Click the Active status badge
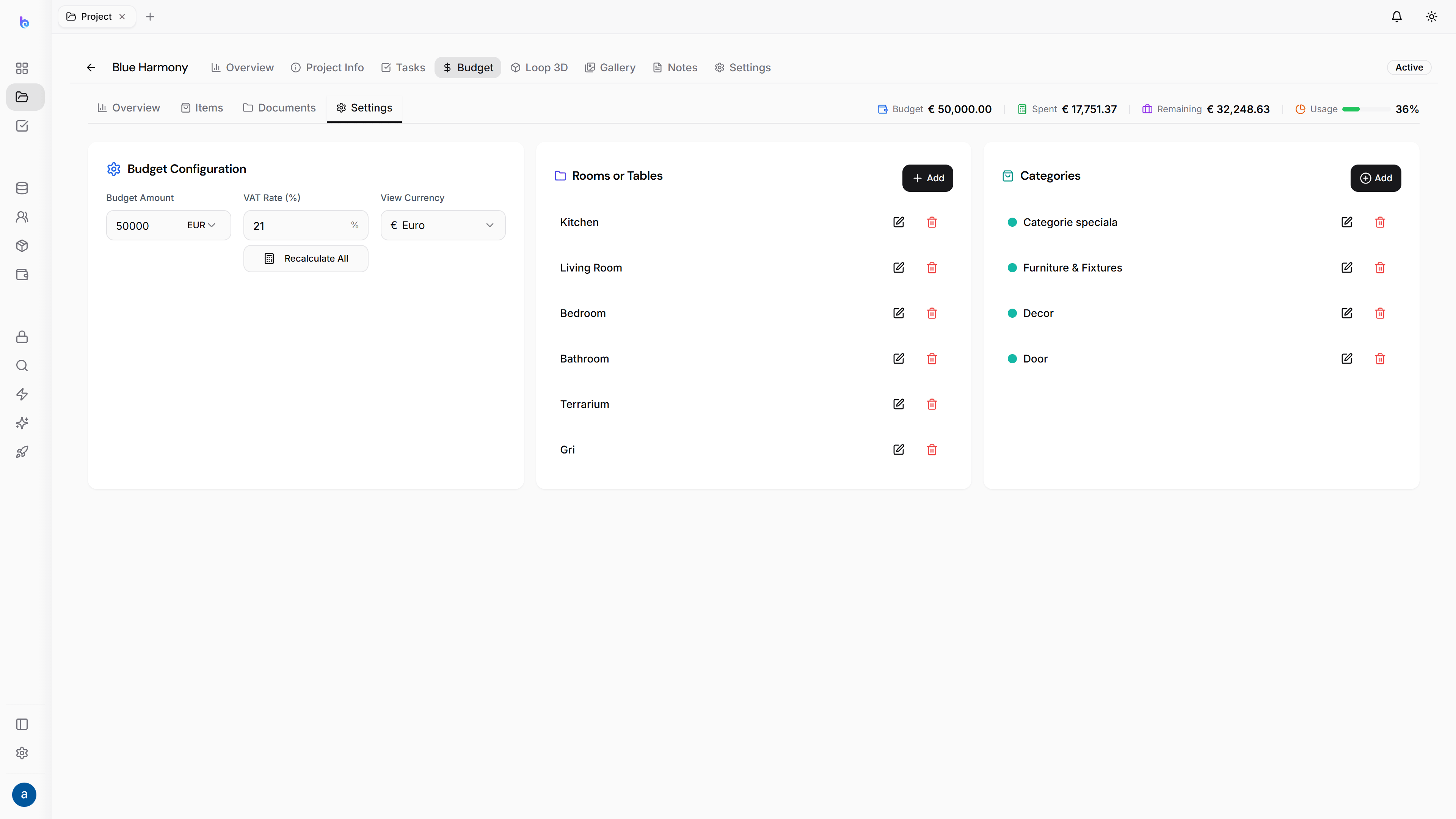The height and width of the screenshot is (819, 1456). (x=1409, y=67)
